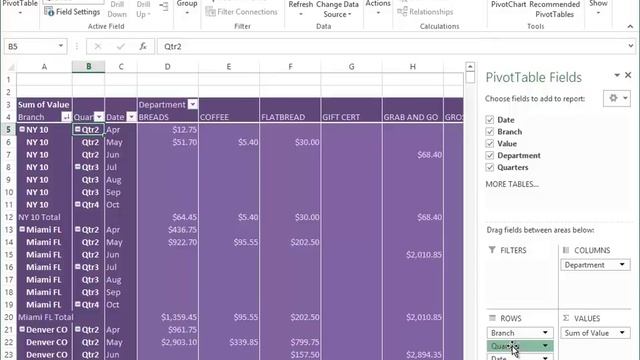Image resolution: width=640 pixels, height=360 pixels.
Task: Click the $12.75 BREADS value cell
Action: [168, 129]
